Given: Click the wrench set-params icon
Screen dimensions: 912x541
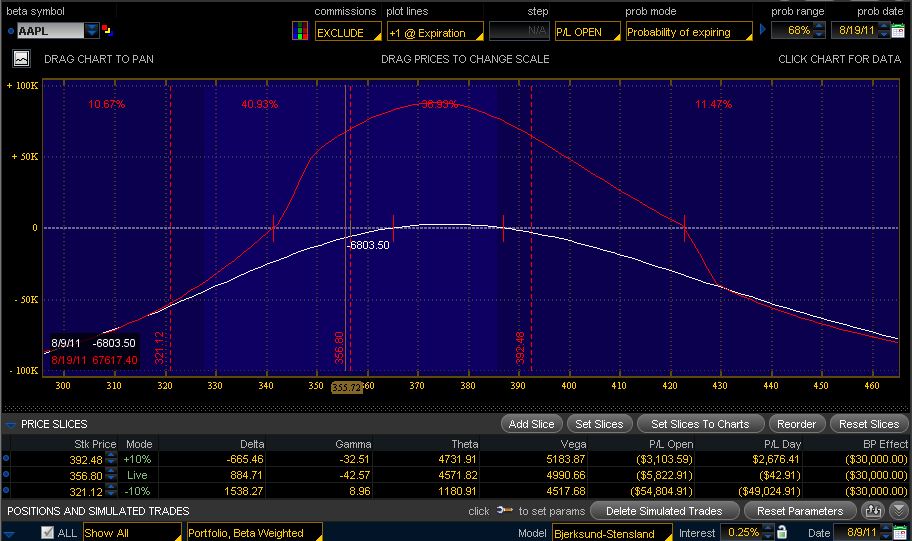Looking at the screenshot, I should point(504,510).
